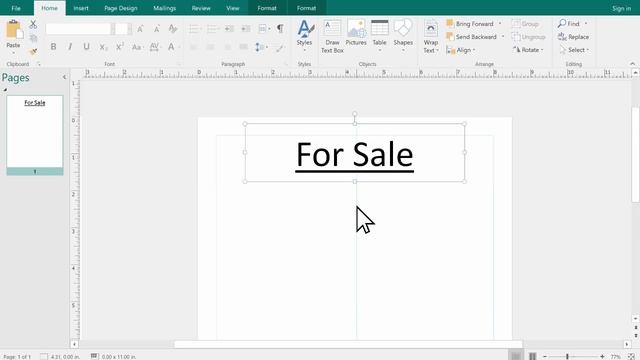Click the zoom in plus button

pos(602,356)
